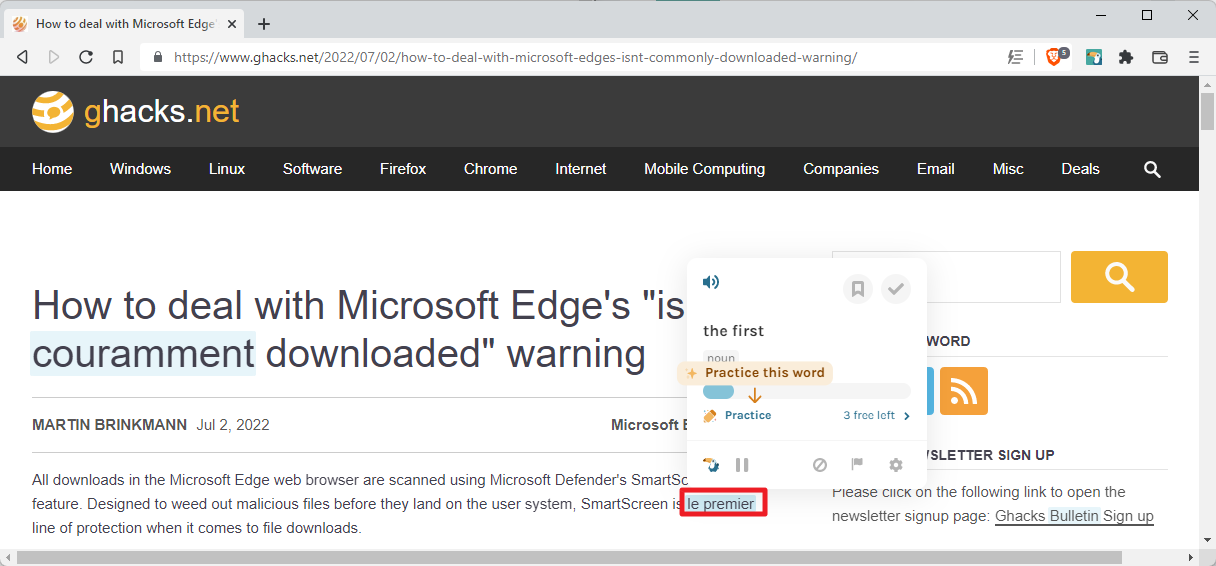Open the Toucan extension icon in toolbar
Image resolution: width=1216 pixels, height=566 pixels.
(x=1094, y=58)
